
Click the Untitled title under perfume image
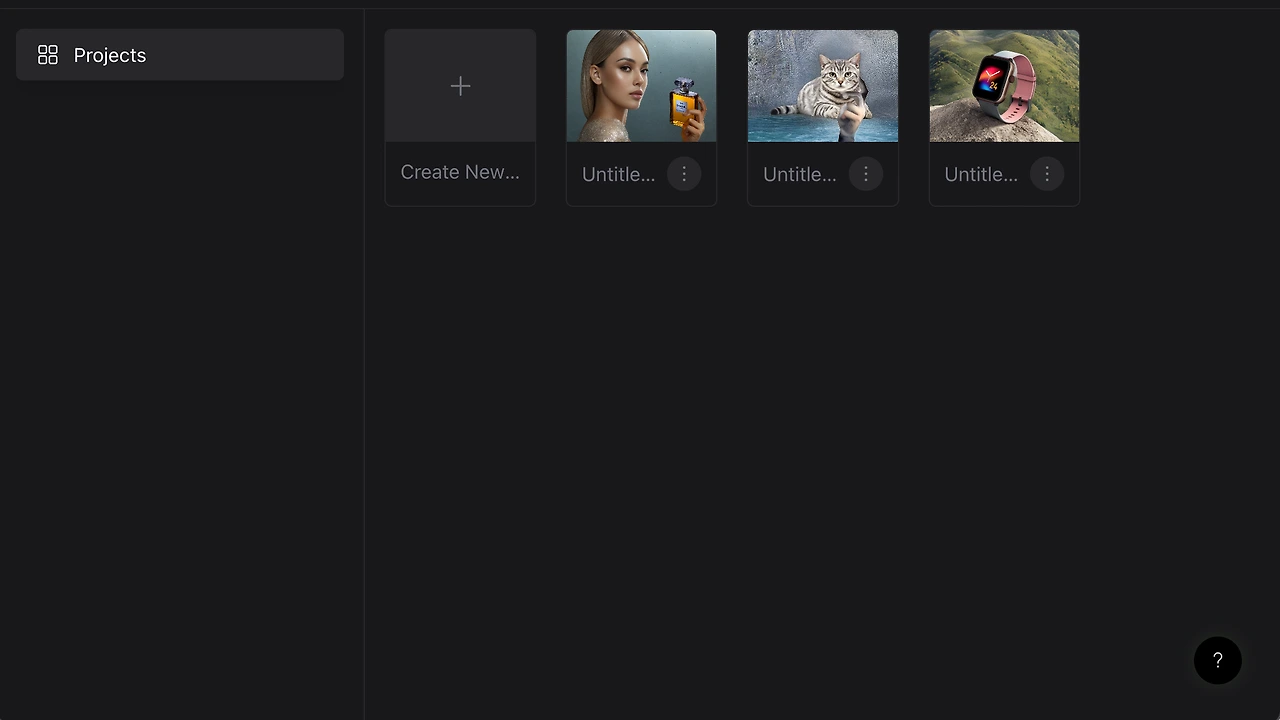pyautogui.click(x=618, y=174)
